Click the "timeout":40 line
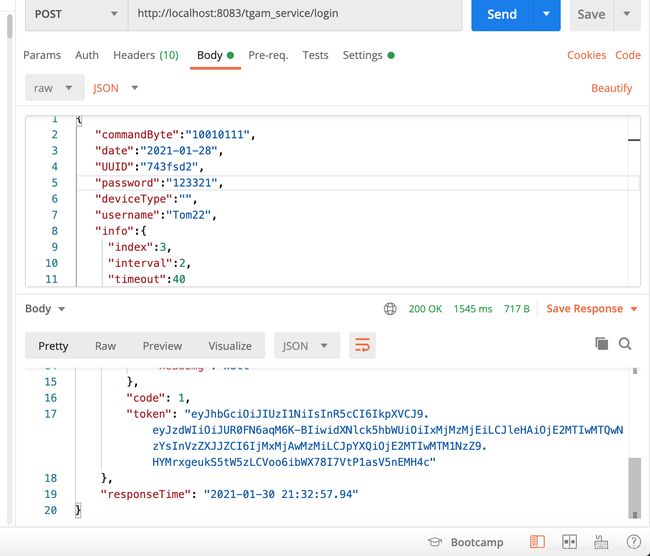The image size is (650, 556). pos(146,279)
